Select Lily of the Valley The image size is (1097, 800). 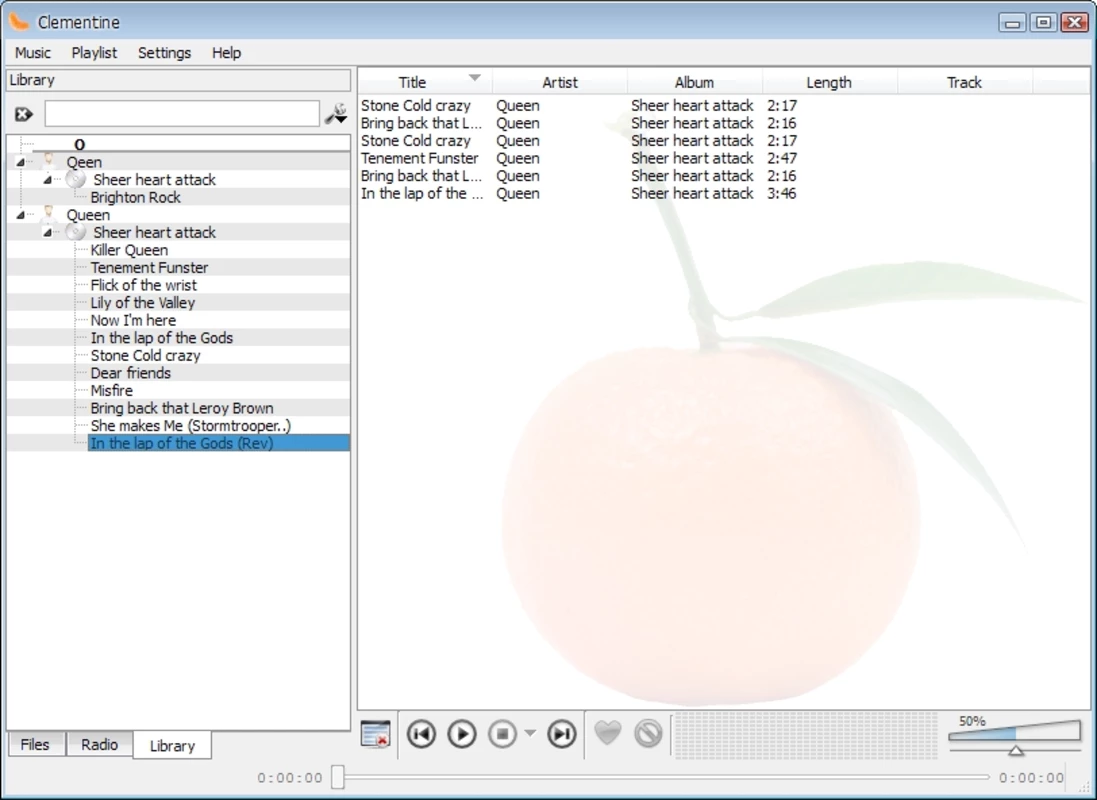point(143,302)
